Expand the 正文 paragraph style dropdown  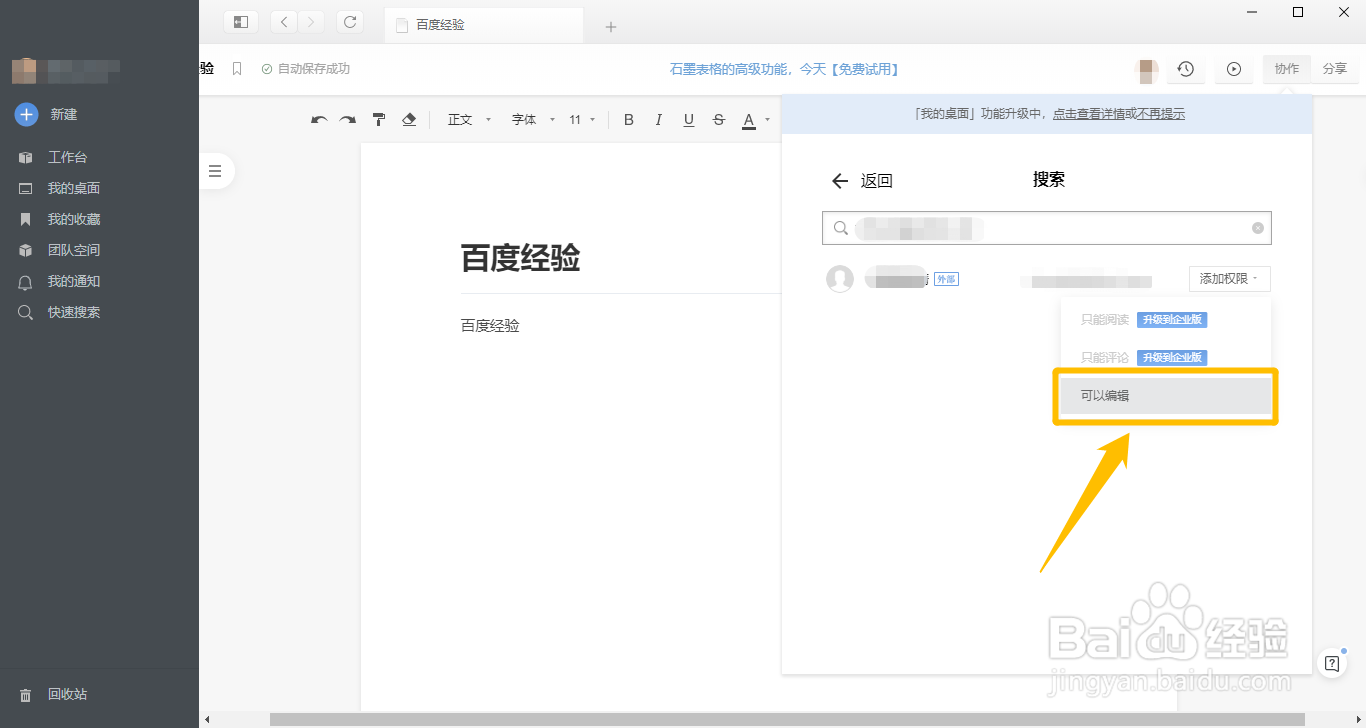[x=469, y=120]
